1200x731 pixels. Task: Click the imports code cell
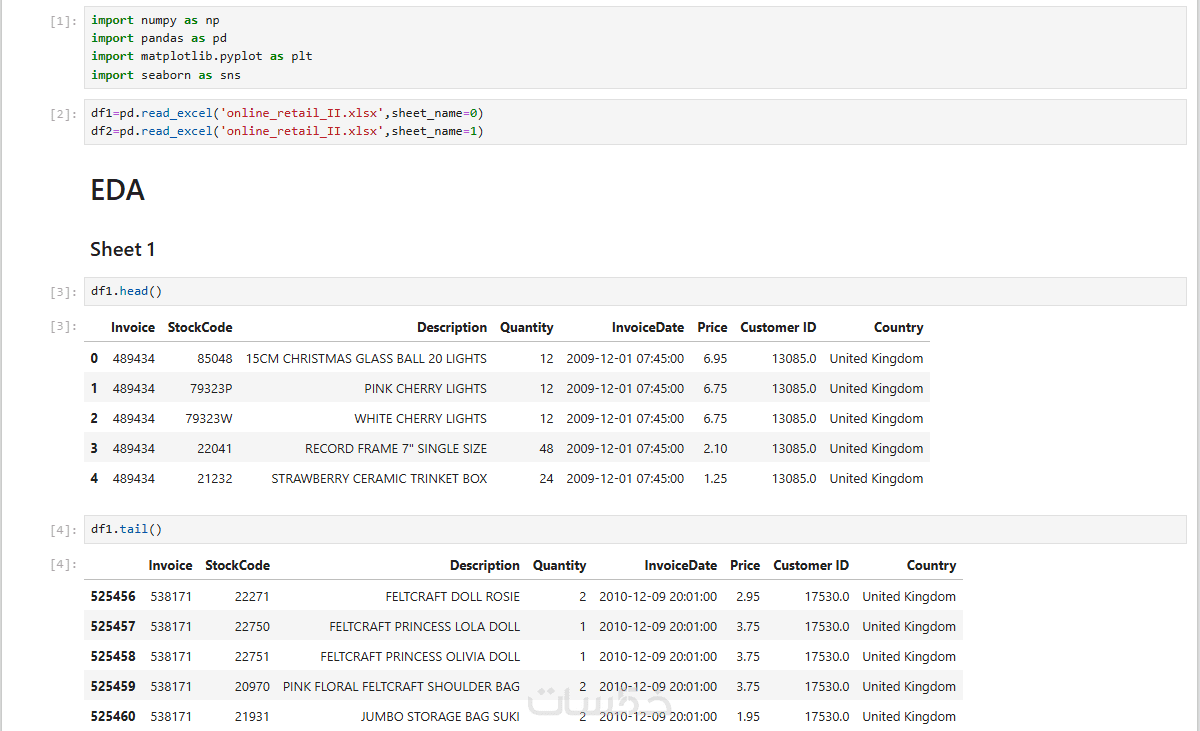635,47
